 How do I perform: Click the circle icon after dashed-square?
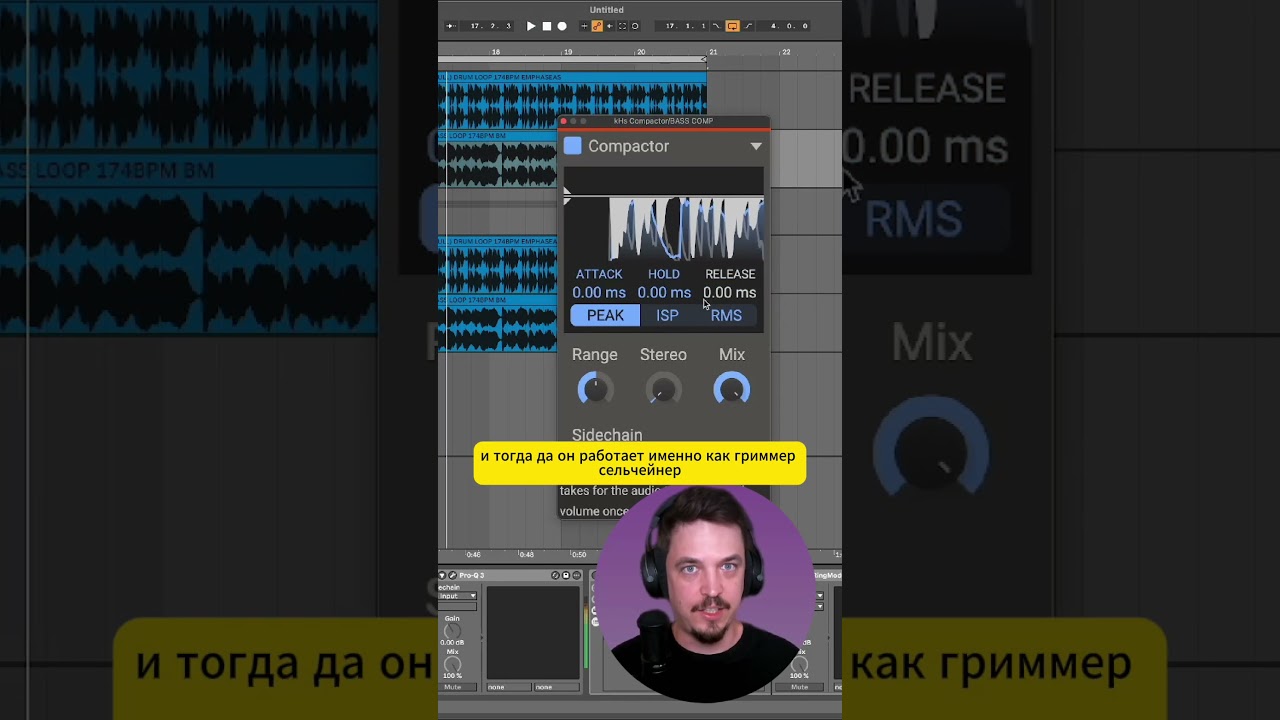tap(635, 26)
